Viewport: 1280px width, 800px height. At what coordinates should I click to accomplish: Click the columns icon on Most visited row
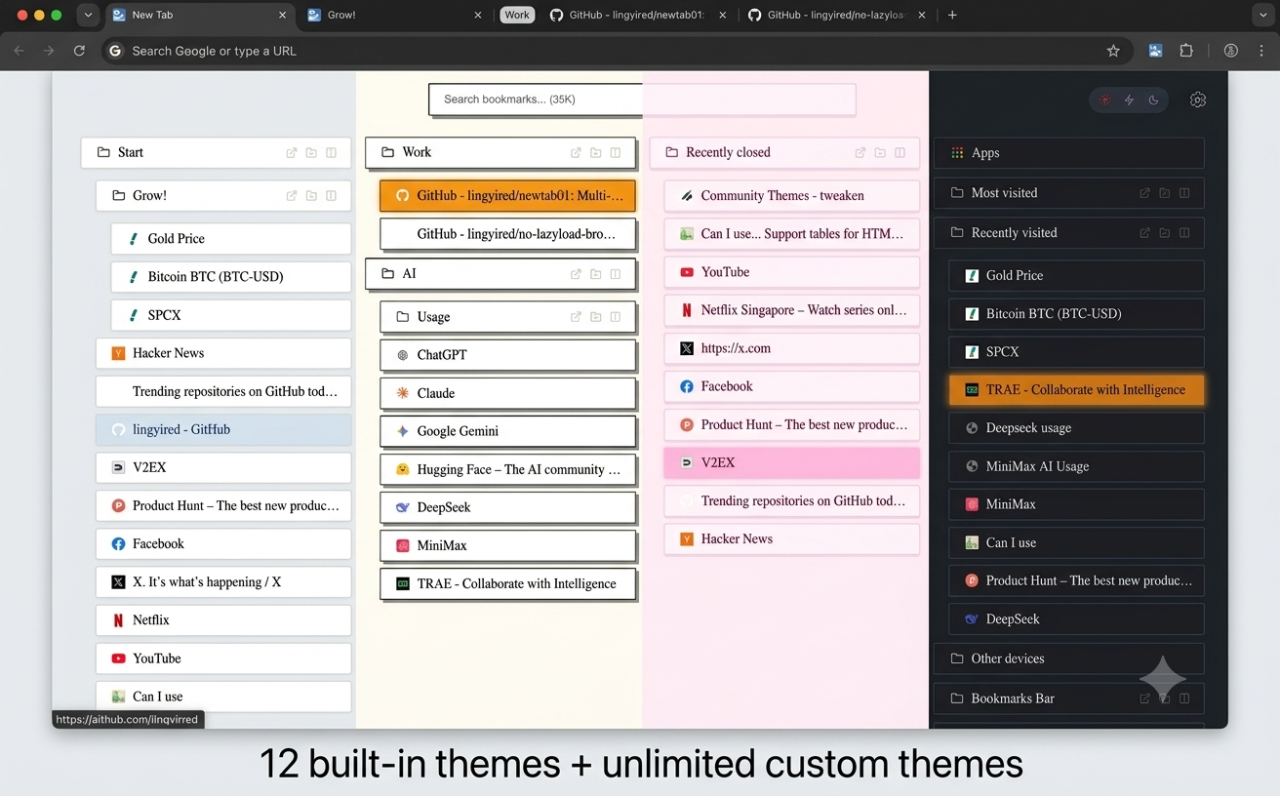click(x=1184, y=193)
